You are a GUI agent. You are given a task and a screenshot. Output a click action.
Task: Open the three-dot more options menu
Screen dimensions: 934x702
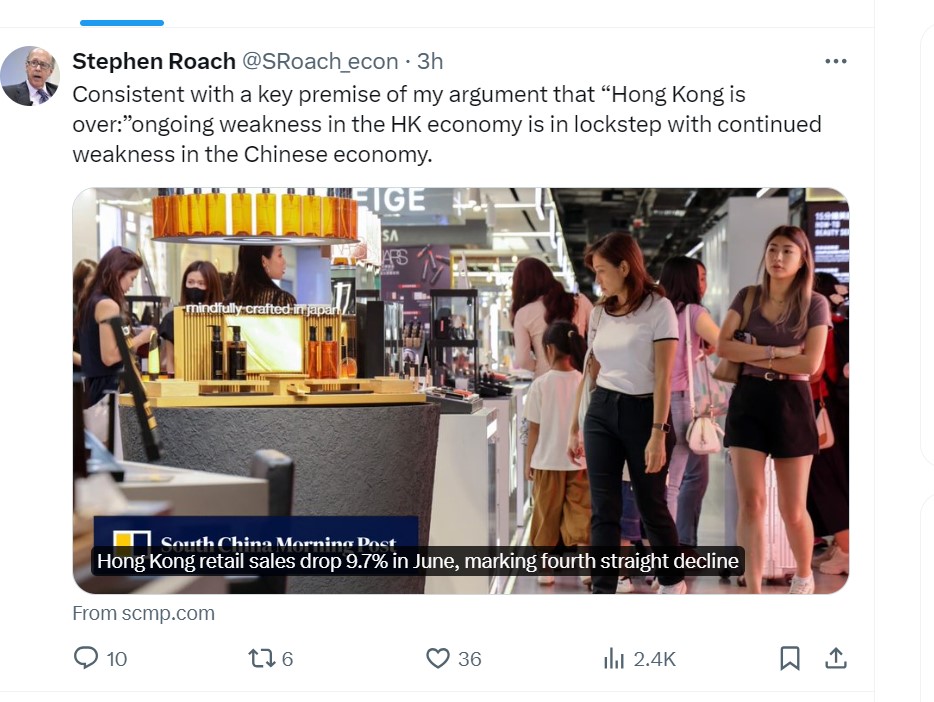[835, 61]
